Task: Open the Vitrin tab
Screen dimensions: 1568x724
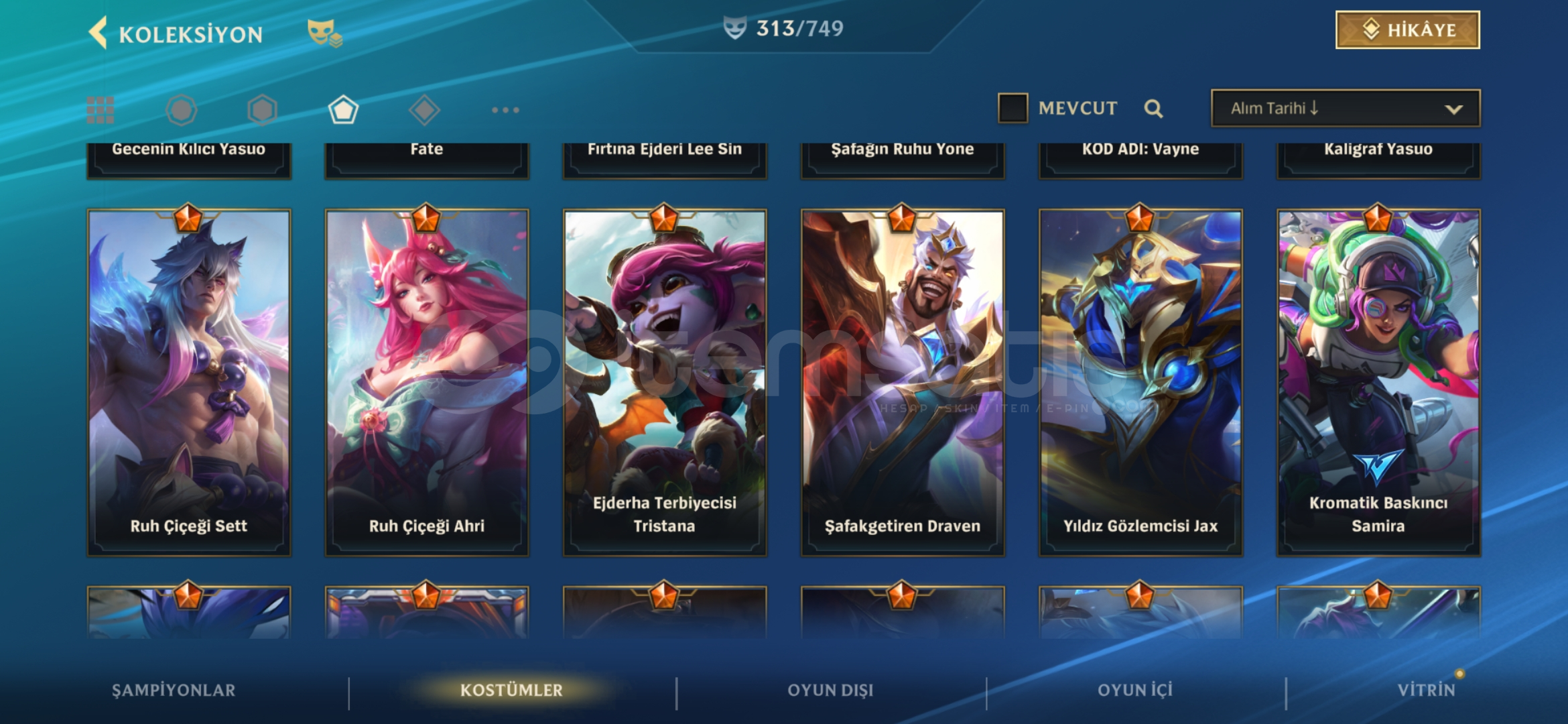Action: (x=1426, y=690)
